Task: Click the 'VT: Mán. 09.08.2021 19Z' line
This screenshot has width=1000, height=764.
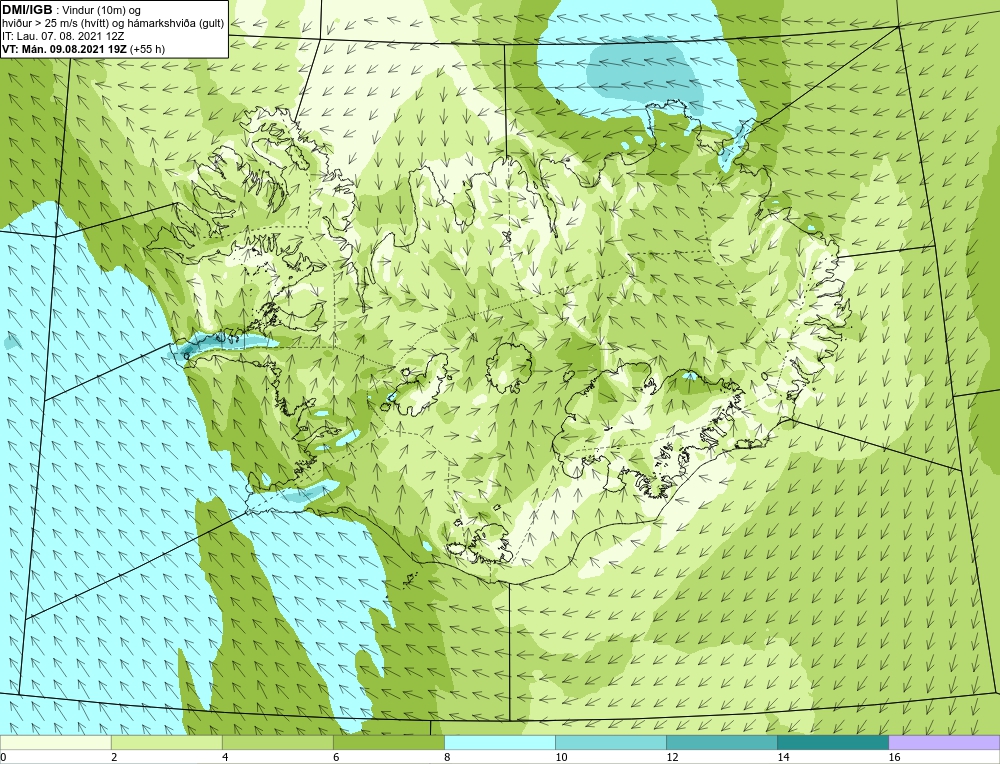Action: point(64,48)
